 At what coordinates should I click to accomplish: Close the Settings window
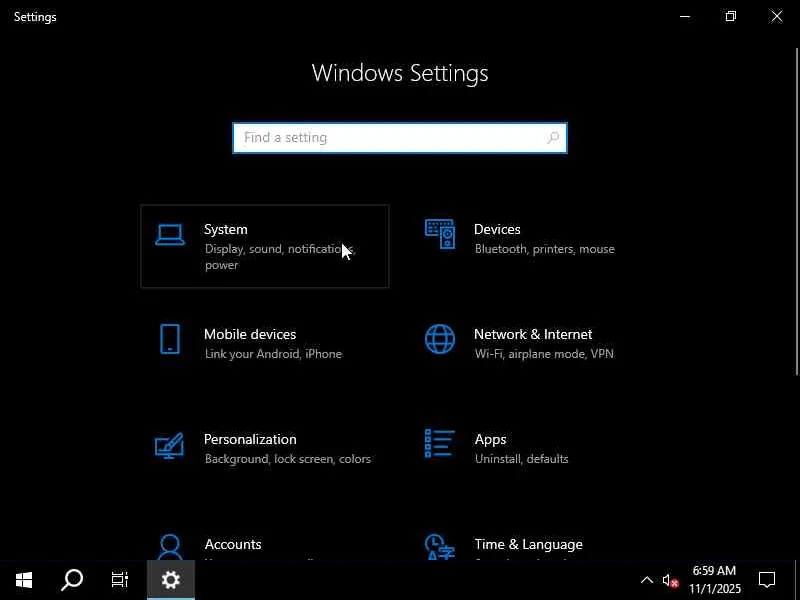tap(777, 16)
